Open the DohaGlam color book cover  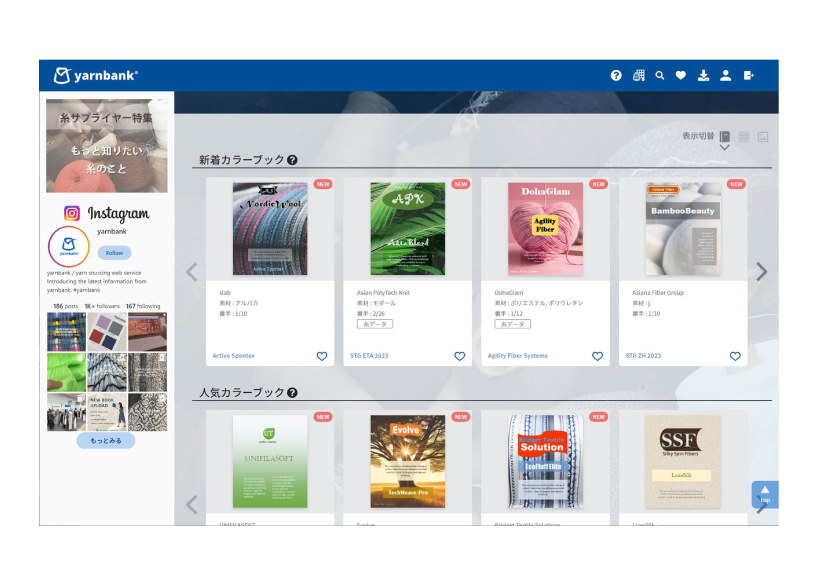point(545,228)
